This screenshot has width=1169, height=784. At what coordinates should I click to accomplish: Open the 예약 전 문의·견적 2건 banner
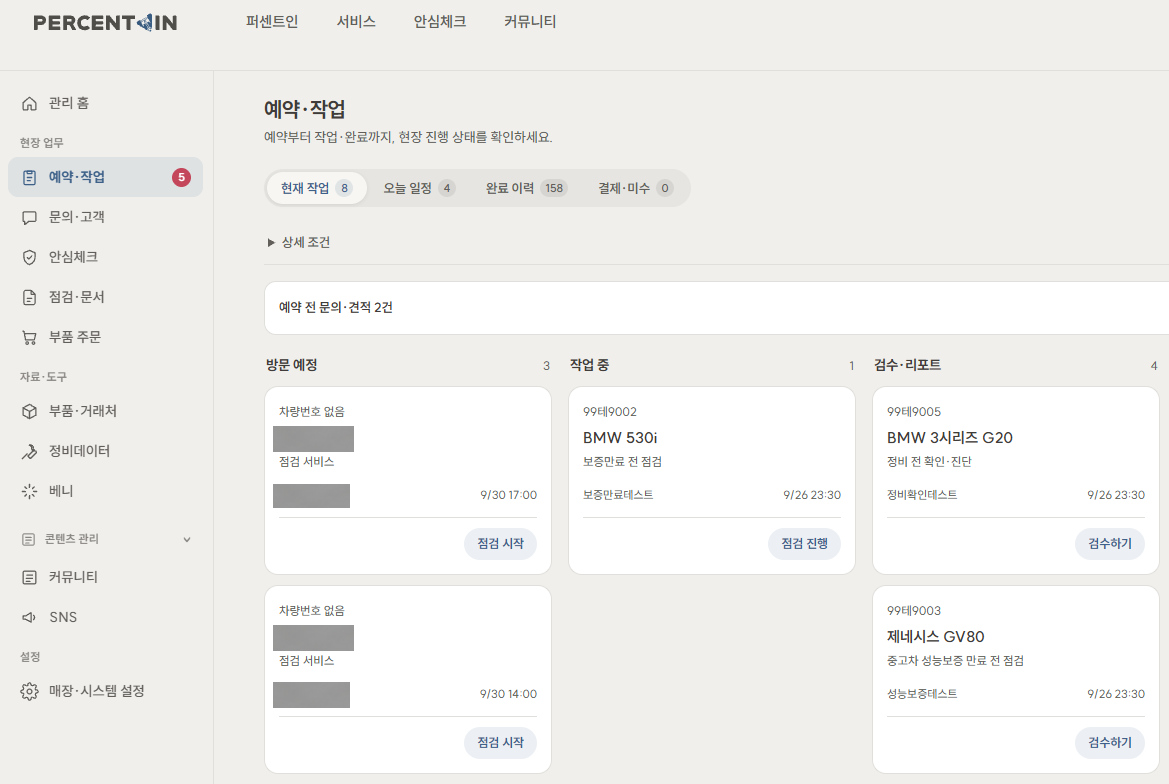click(x=716, y=308)
